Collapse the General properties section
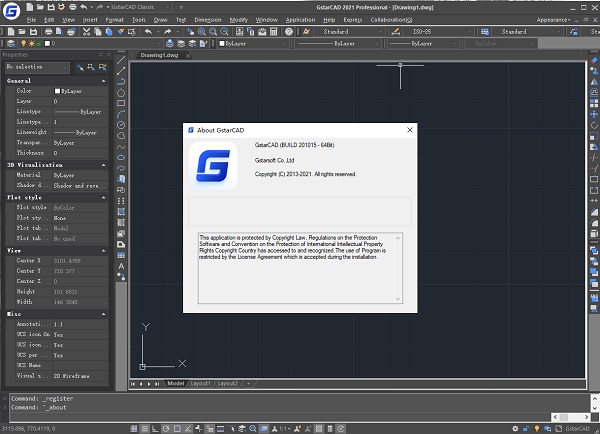Screen dimensions: 600x434 103,80
